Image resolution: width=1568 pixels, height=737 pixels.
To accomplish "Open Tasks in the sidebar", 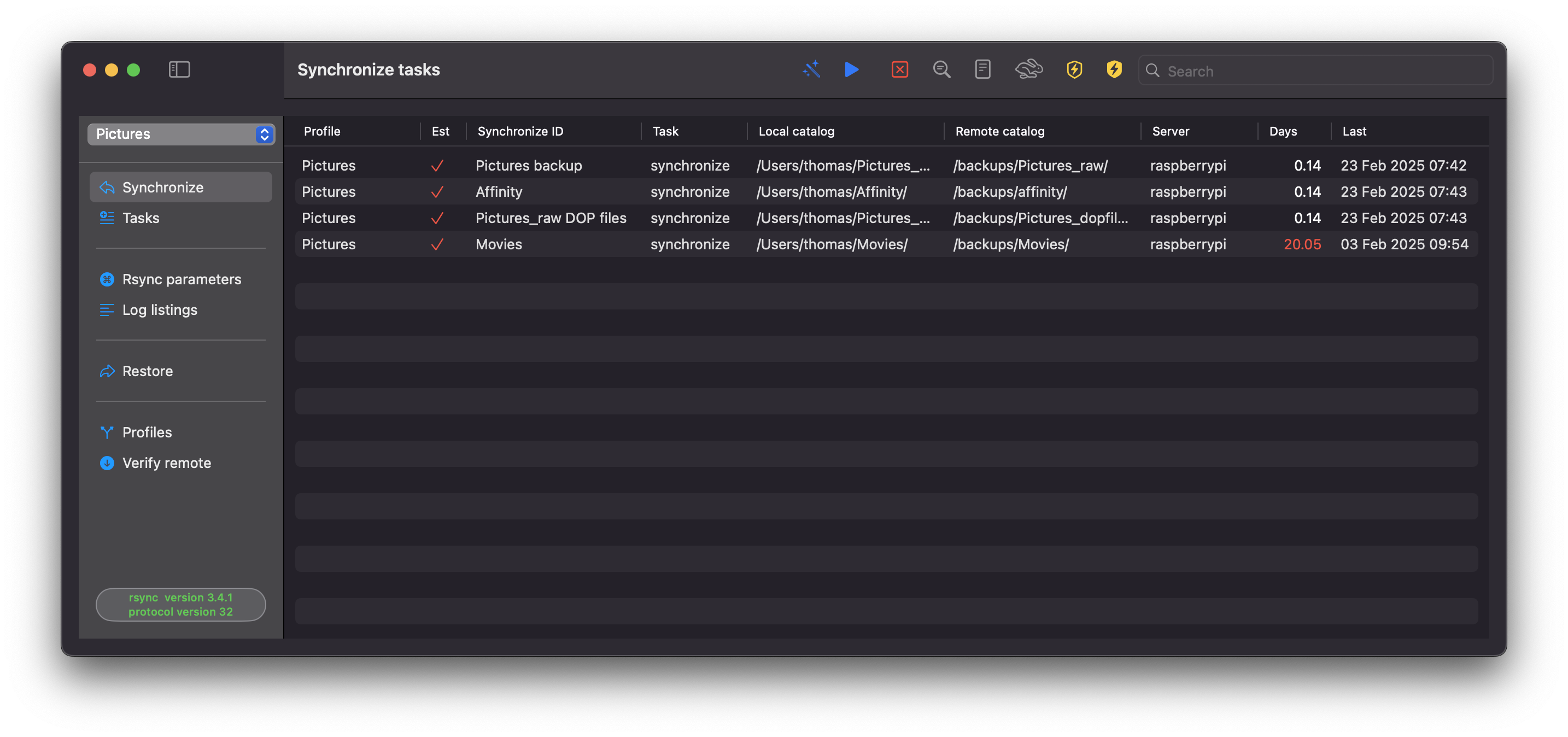I will (x=181, y=217).
